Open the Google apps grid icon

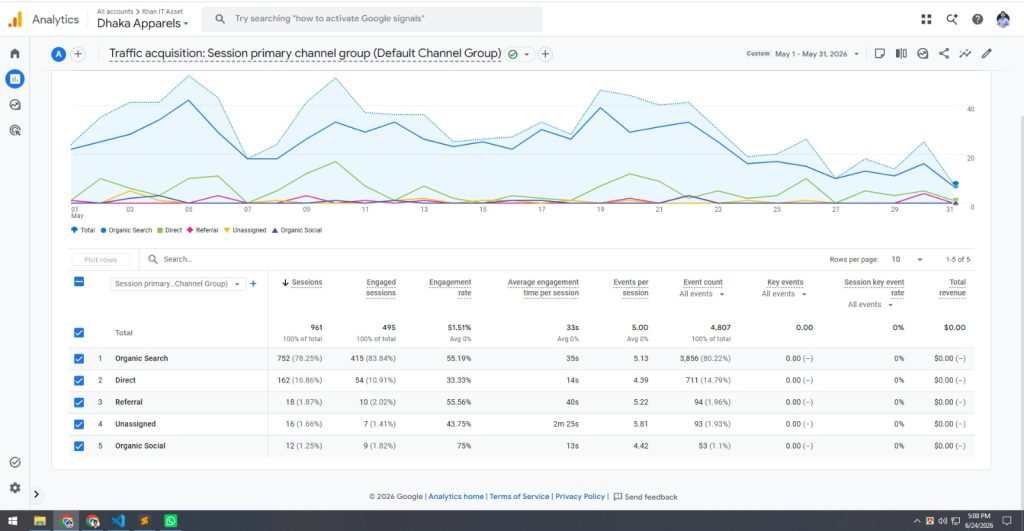click(x=926, y=19)
